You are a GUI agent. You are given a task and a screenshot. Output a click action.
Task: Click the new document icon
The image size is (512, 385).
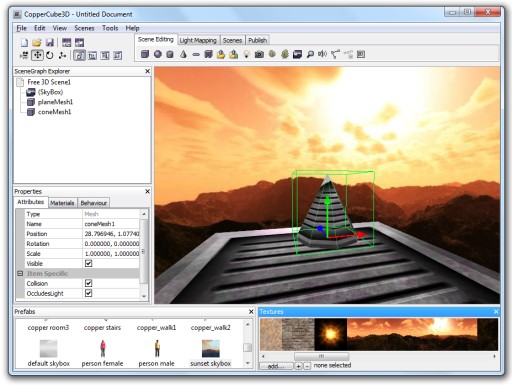coord(24,42)
